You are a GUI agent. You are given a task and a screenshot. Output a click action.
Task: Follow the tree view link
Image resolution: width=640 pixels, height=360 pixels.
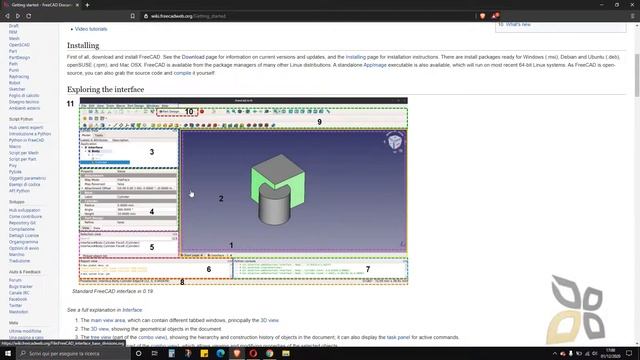tap(101, 338)
